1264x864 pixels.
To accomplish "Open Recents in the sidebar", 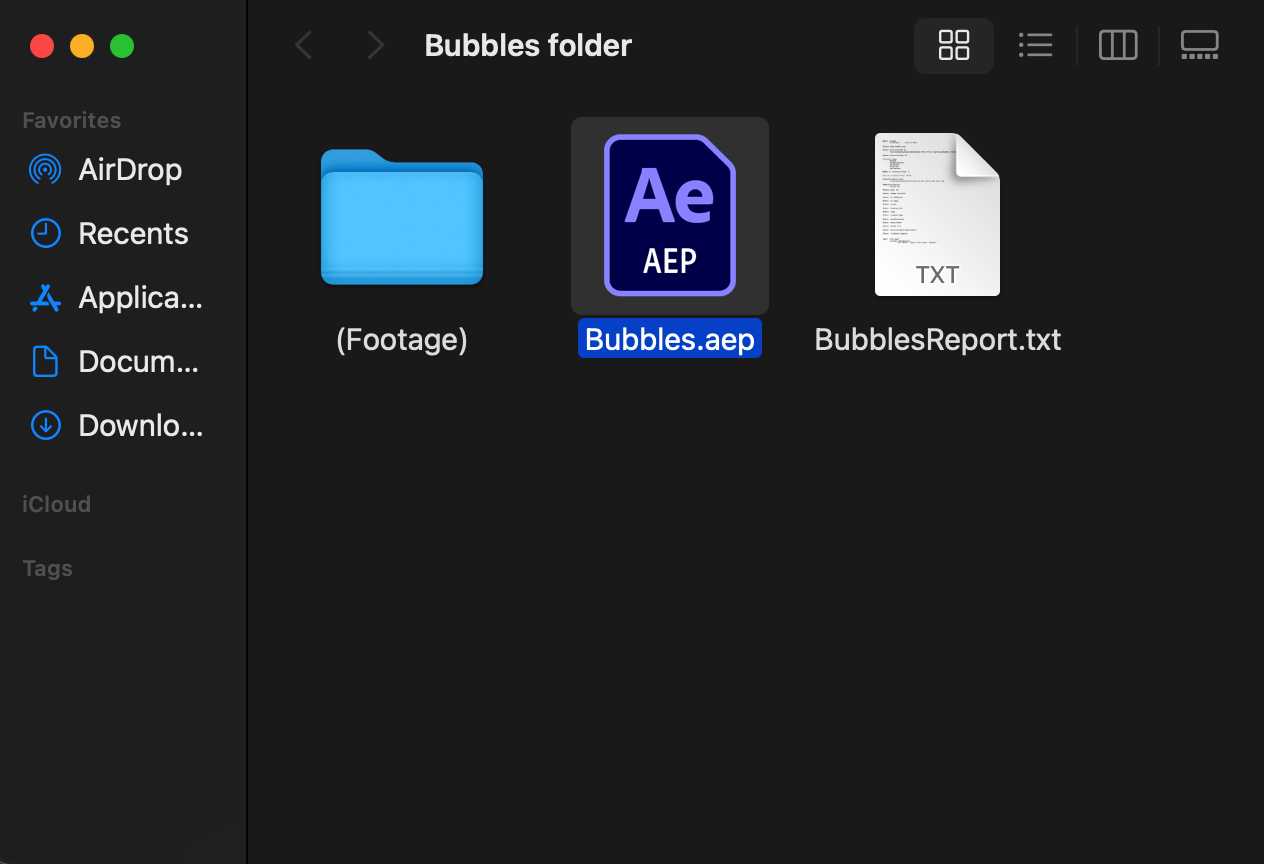I will tap(133, 234).
